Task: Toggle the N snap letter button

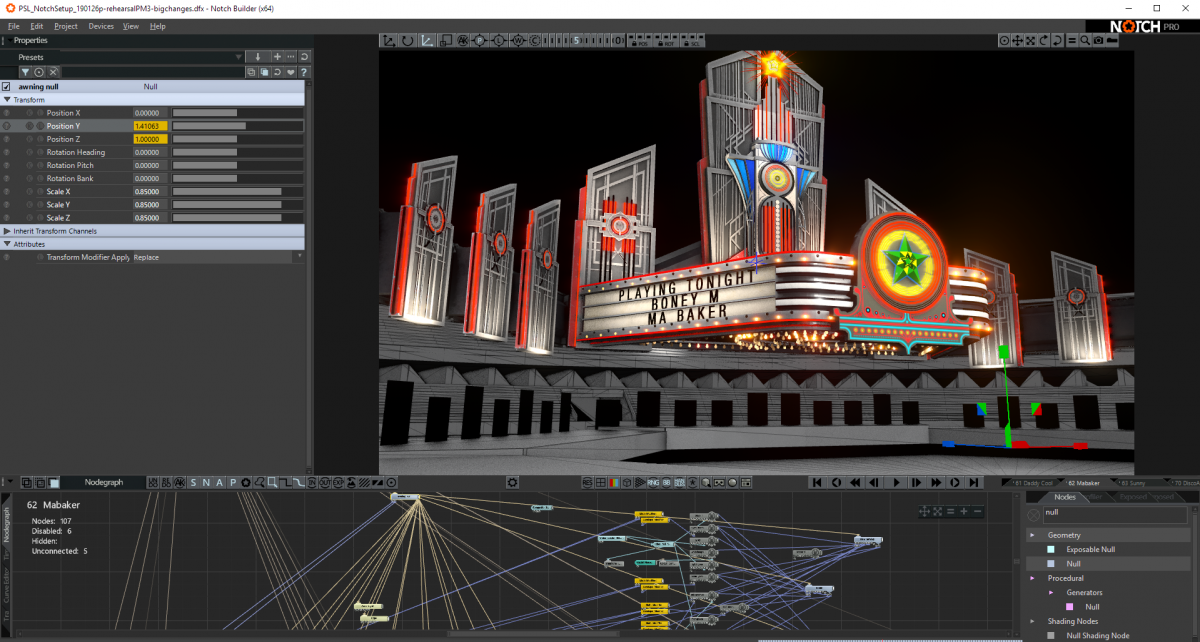Action: pos(206,482)
